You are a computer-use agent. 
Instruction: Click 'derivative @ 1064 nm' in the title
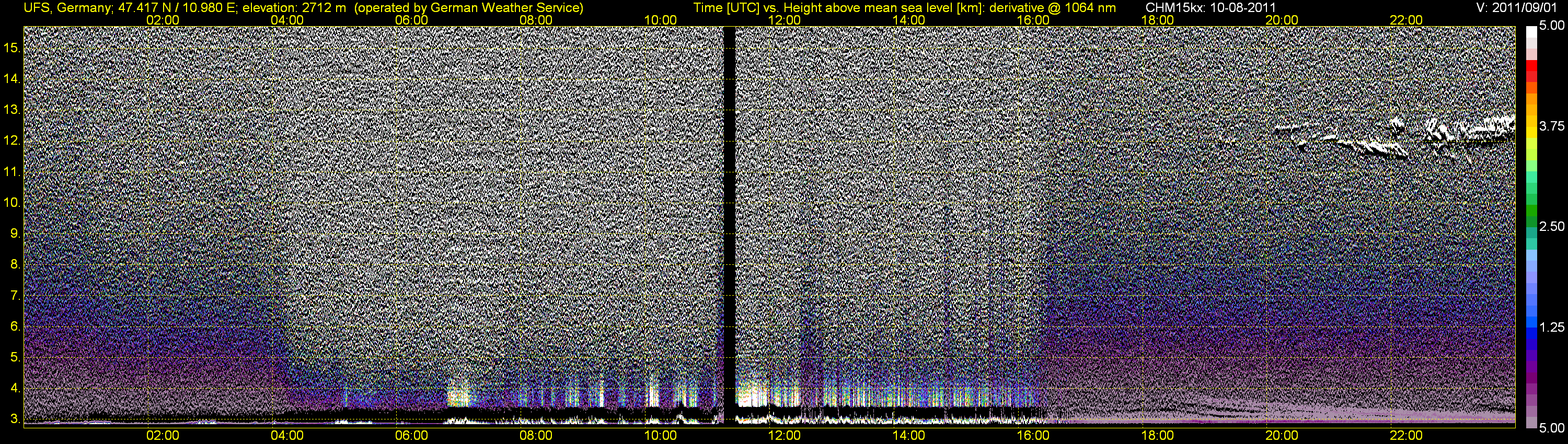(x=1054, y=8)
